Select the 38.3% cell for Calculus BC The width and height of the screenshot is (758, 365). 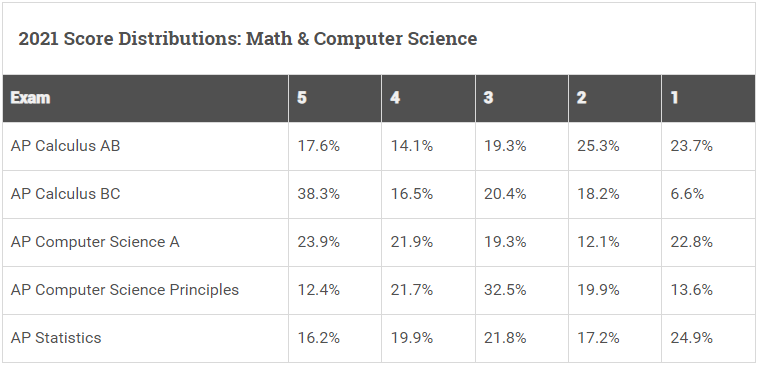pos(319,194)
